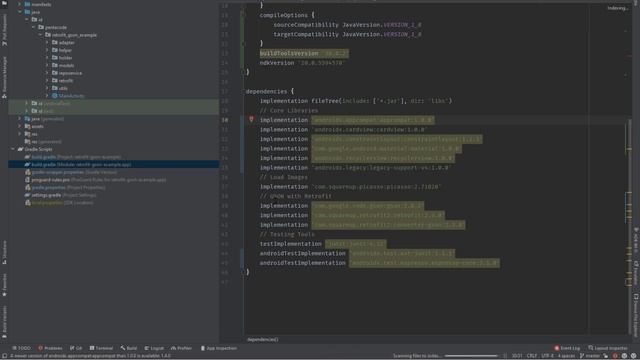Click the UTF-8 encoding indicator
640x360 pixels.
click(547, 356)
